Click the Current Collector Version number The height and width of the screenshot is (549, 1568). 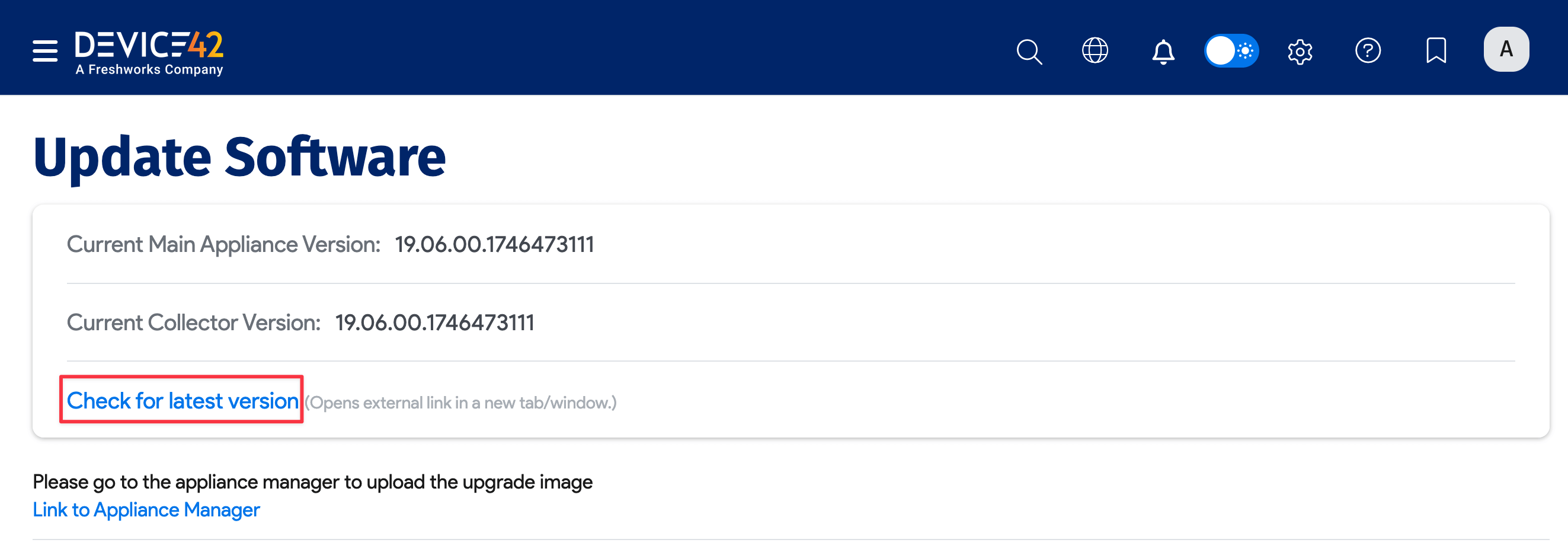pos(434,323)
